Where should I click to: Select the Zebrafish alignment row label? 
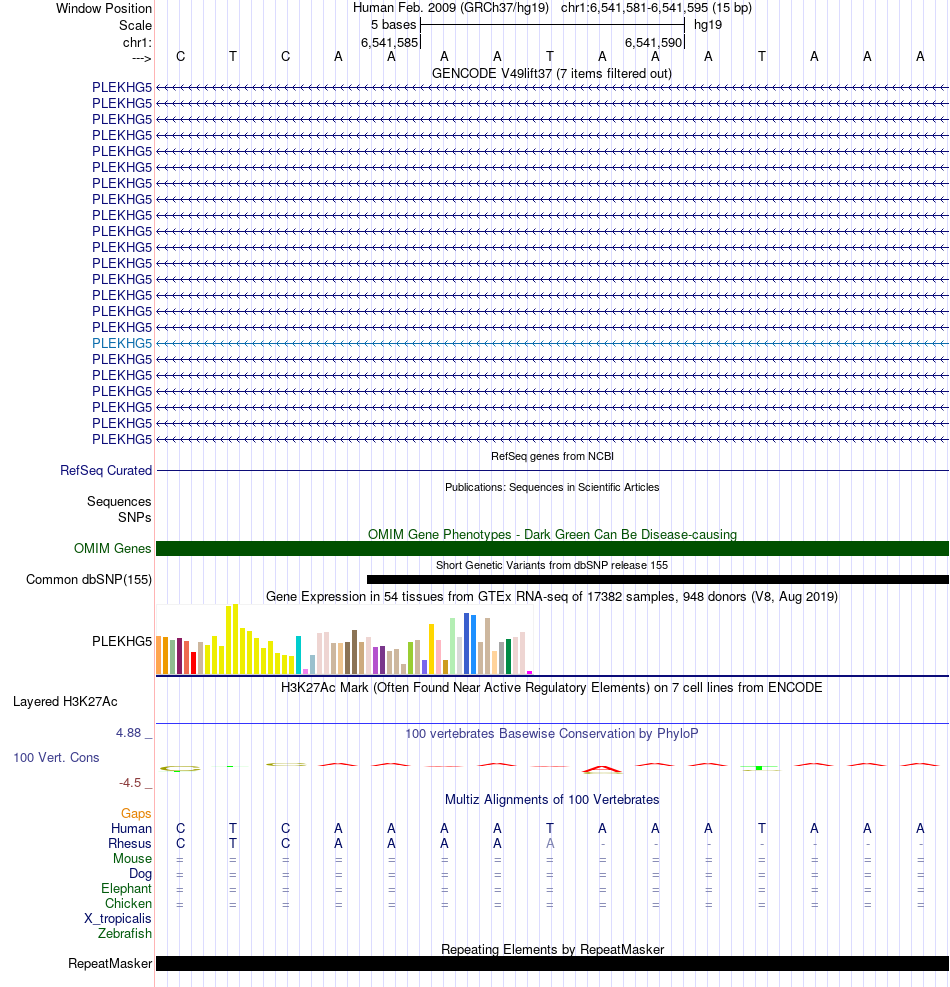125,933
